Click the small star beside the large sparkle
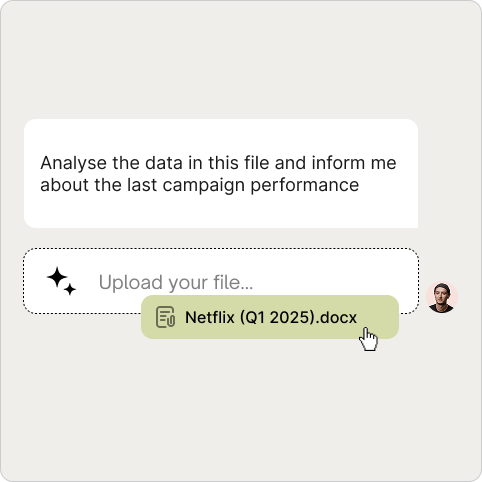The width and height of the screenshot is (482, 482). [70, 289]
